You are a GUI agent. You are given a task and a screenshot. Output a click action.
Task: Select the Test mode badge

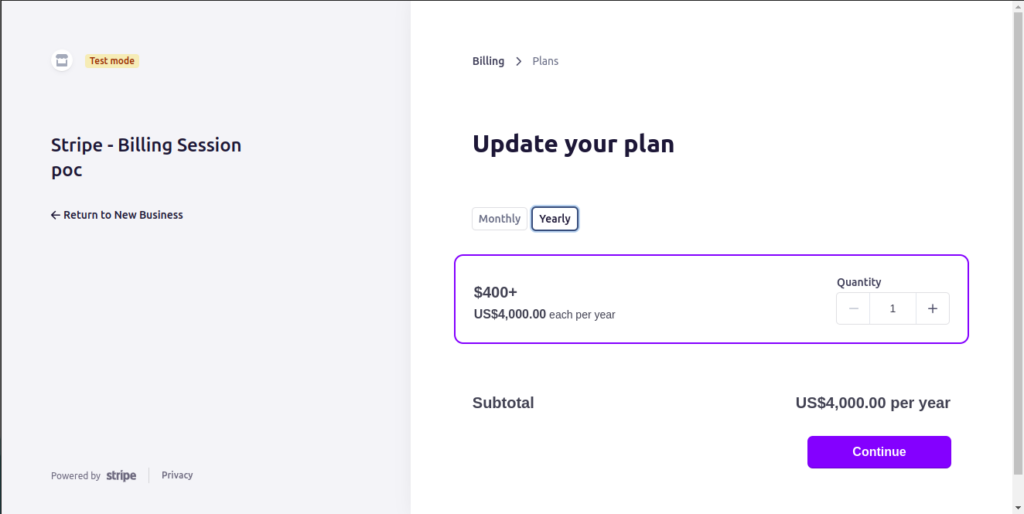[112, 61]
